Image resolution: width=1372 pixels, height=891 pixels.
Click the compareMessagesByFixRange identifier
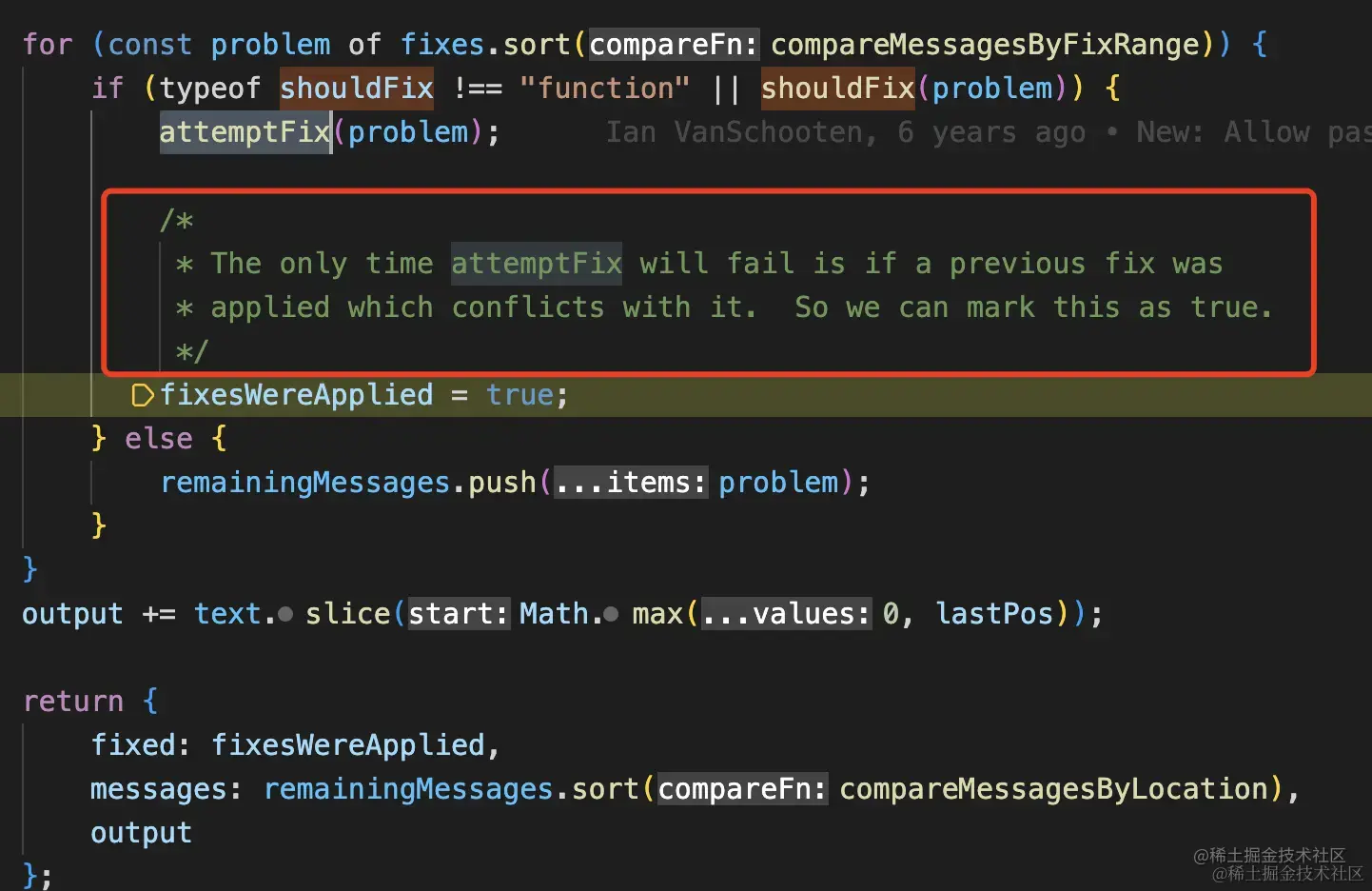986,45
